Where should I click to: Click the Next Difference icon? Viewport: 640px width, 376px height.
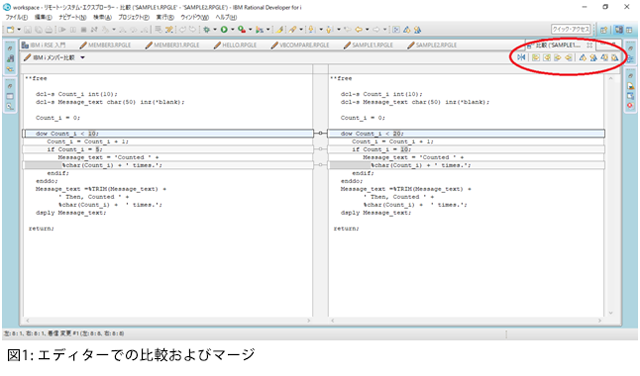[583, 58]
